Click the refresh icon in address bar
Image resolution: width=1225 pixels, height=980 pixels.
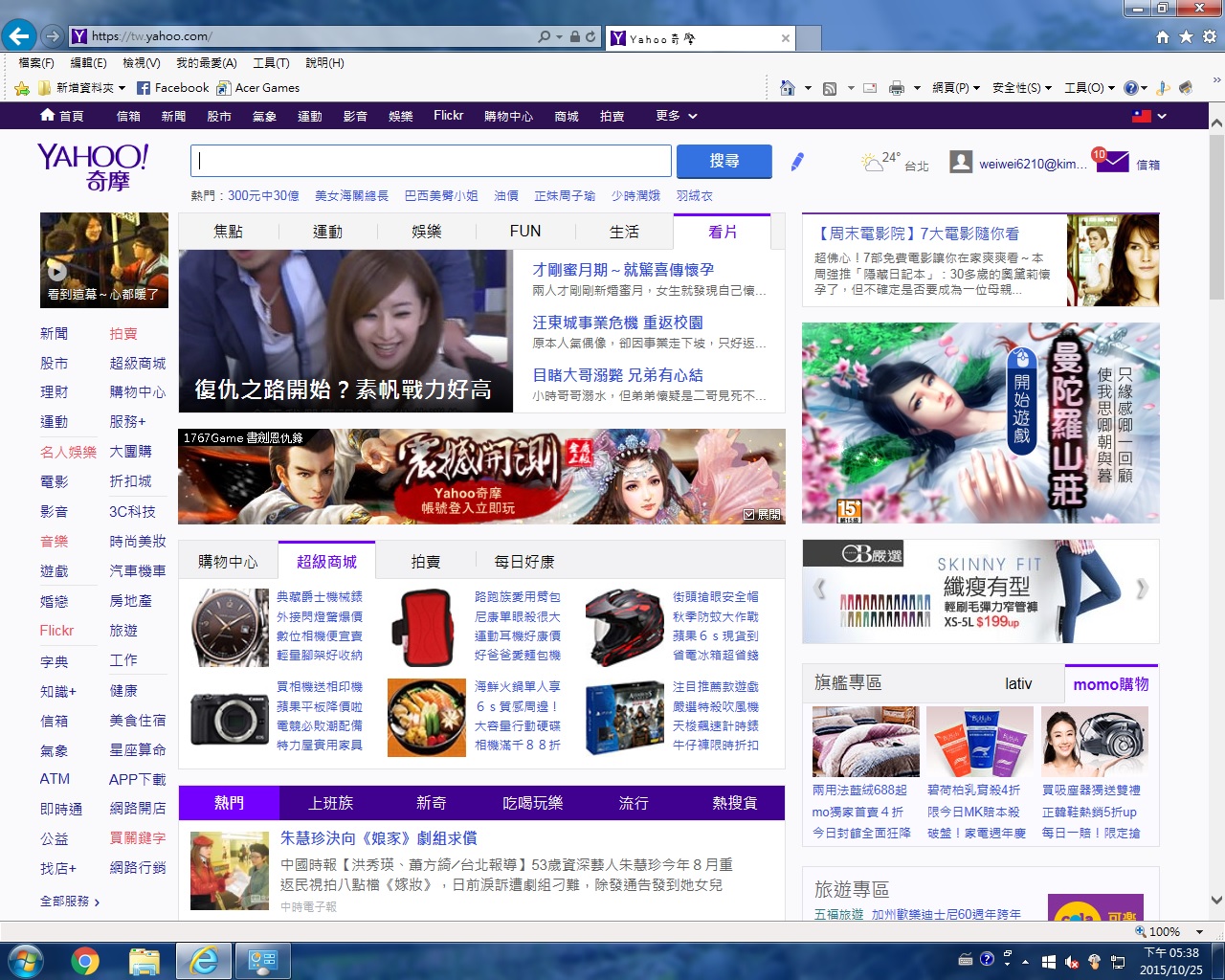pyautogui.click(x=590, y=36)
